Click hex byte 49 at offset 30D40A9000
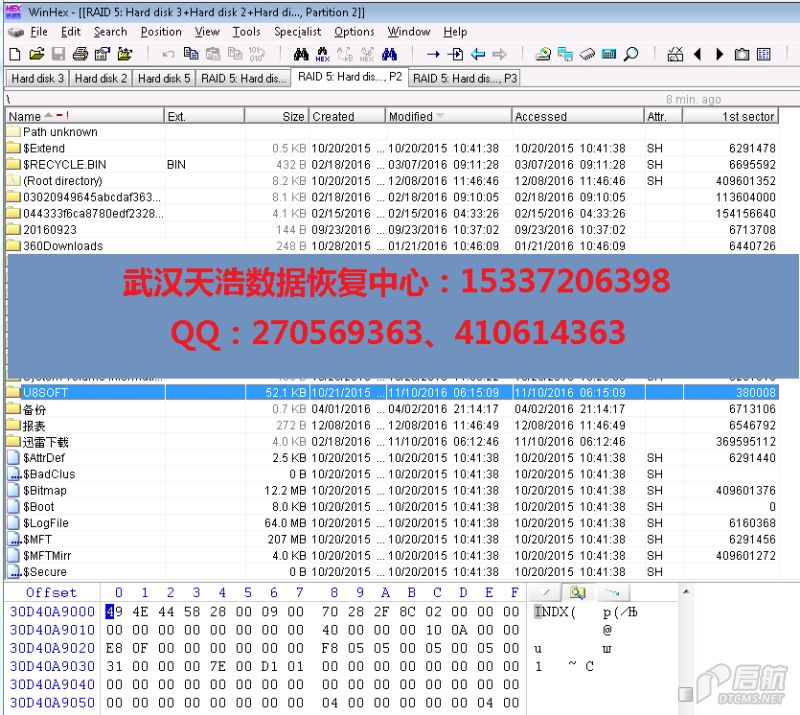 pyautogui.click(x=111, y=611)
